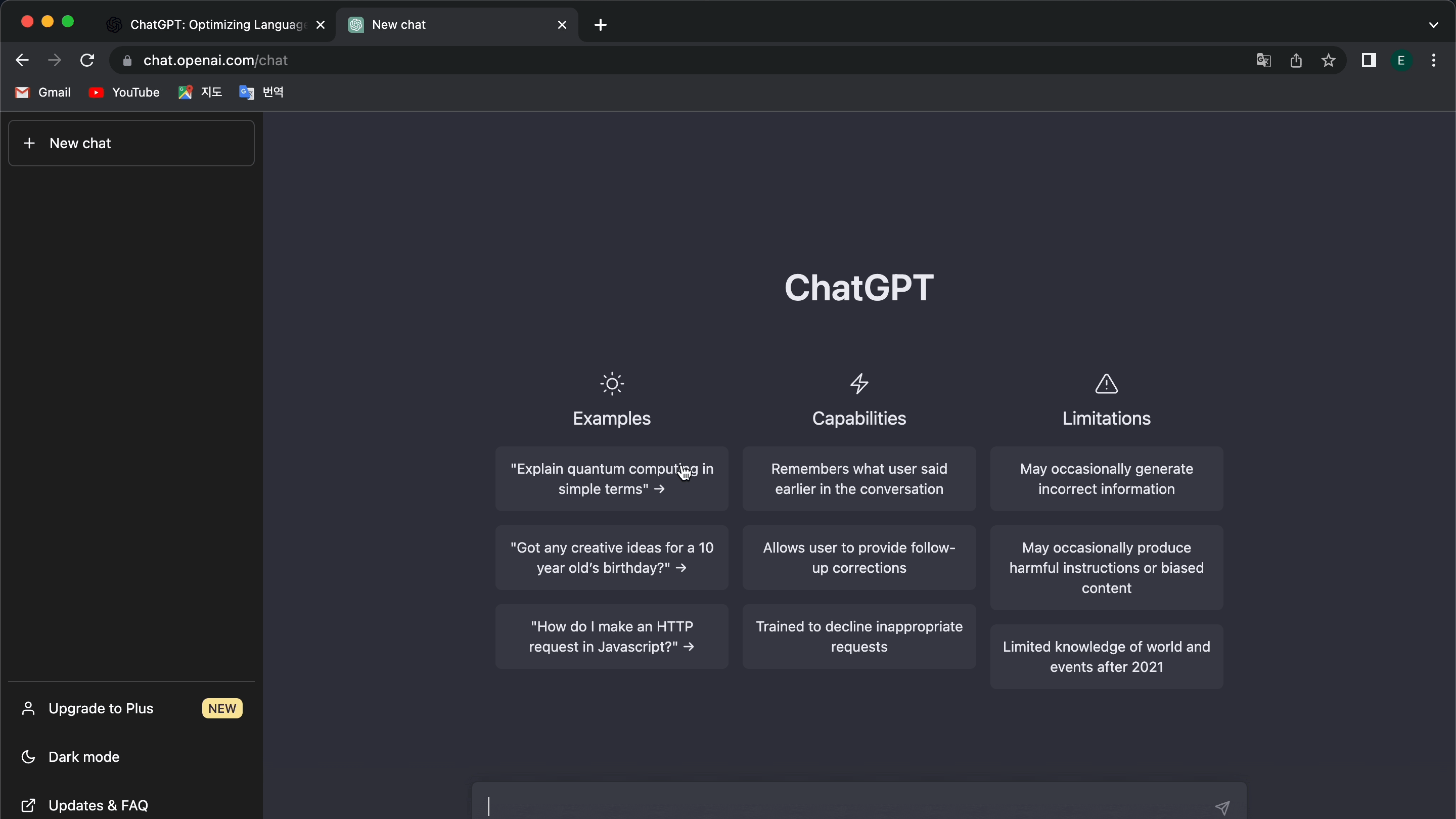Switch to 'ChatGPT: Optimizing Language' tab

[x=215, y=25]
